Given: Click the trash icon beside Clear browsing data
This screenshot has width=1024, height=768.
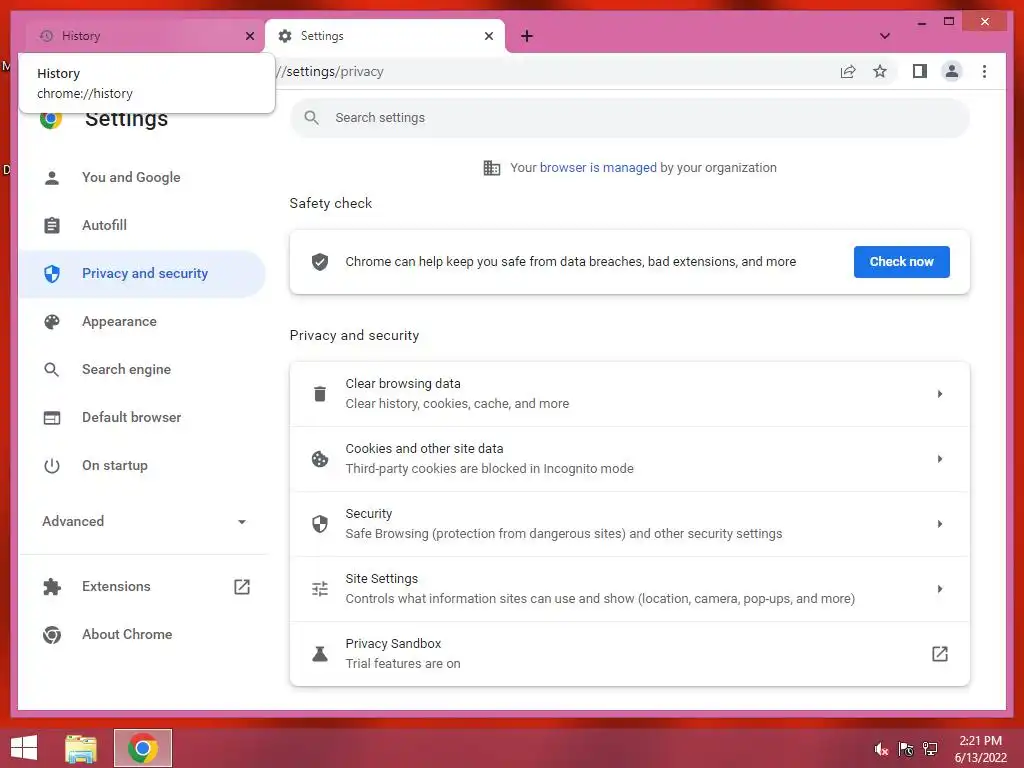Looking at the screenshot, I should 320,394.
